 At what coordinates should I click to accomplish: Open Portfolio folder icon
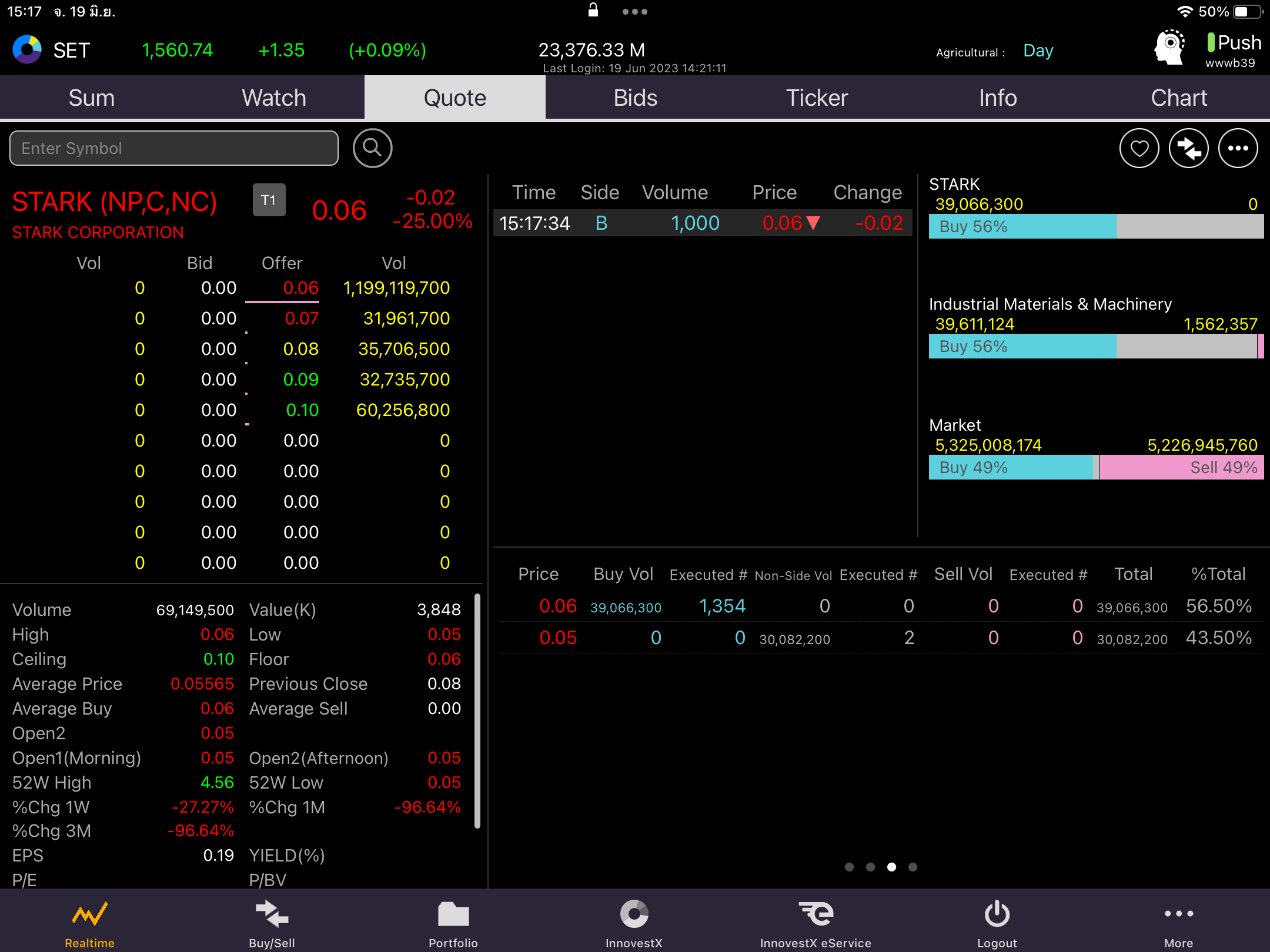pos(453,914)
